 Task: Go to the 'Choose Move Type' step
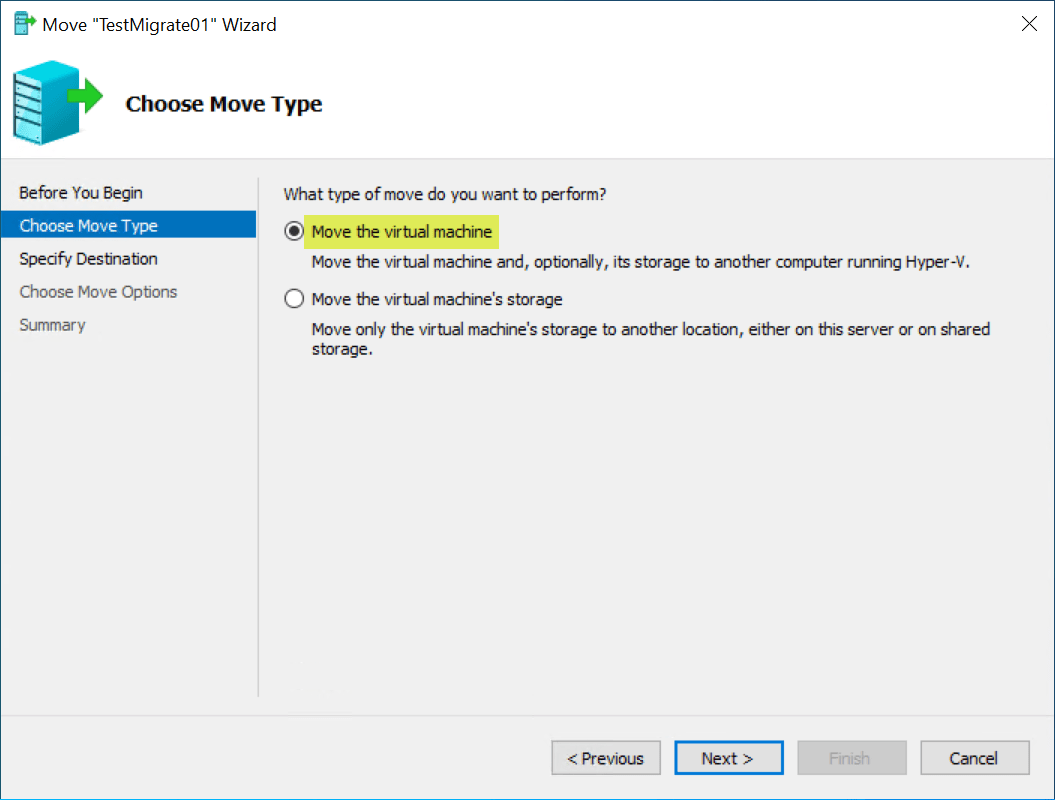click(129, 225)
